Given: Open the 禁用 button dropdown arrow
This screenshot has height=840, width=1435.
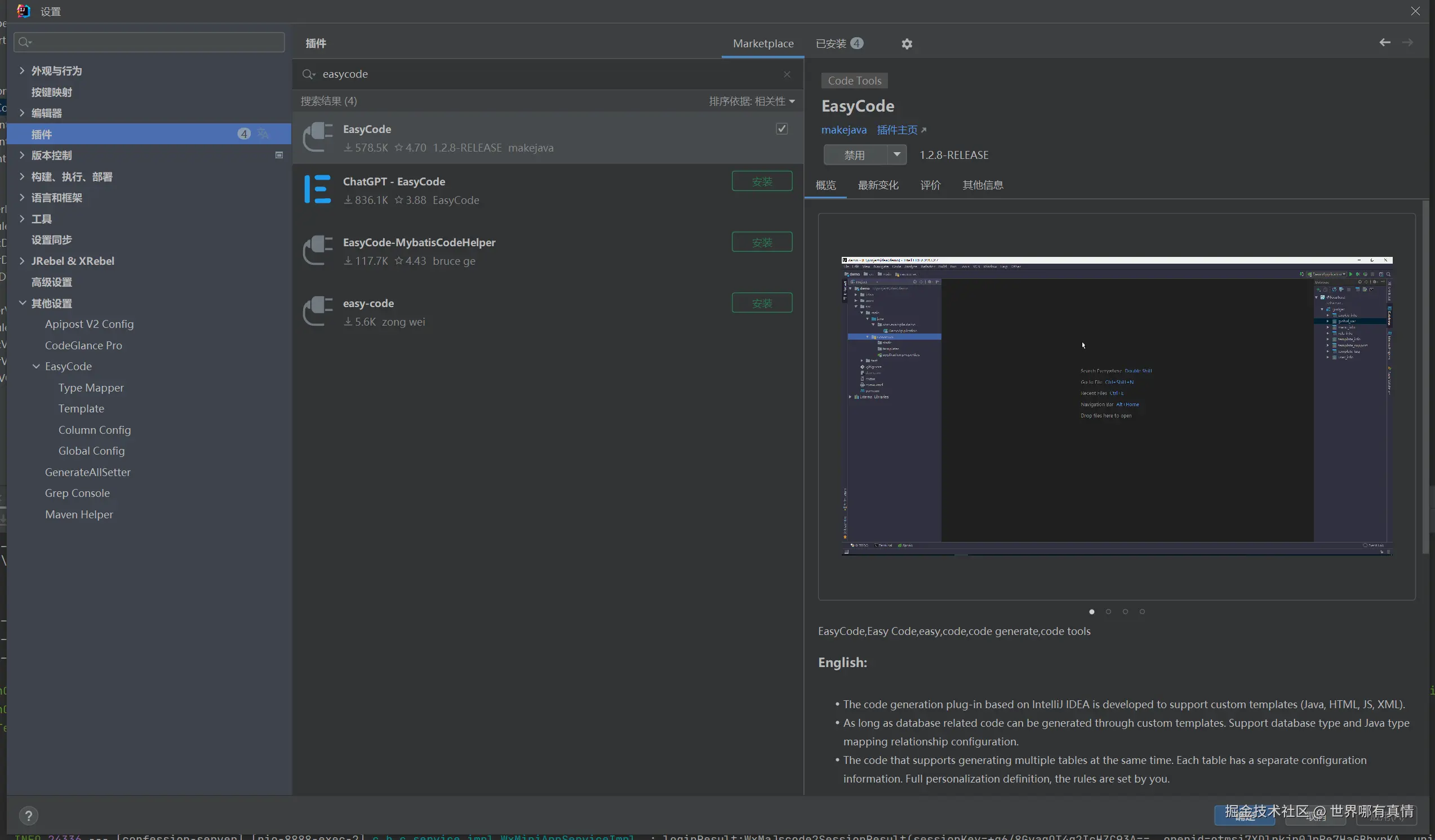Looking at the screenshot, I should tap(896, 154).
